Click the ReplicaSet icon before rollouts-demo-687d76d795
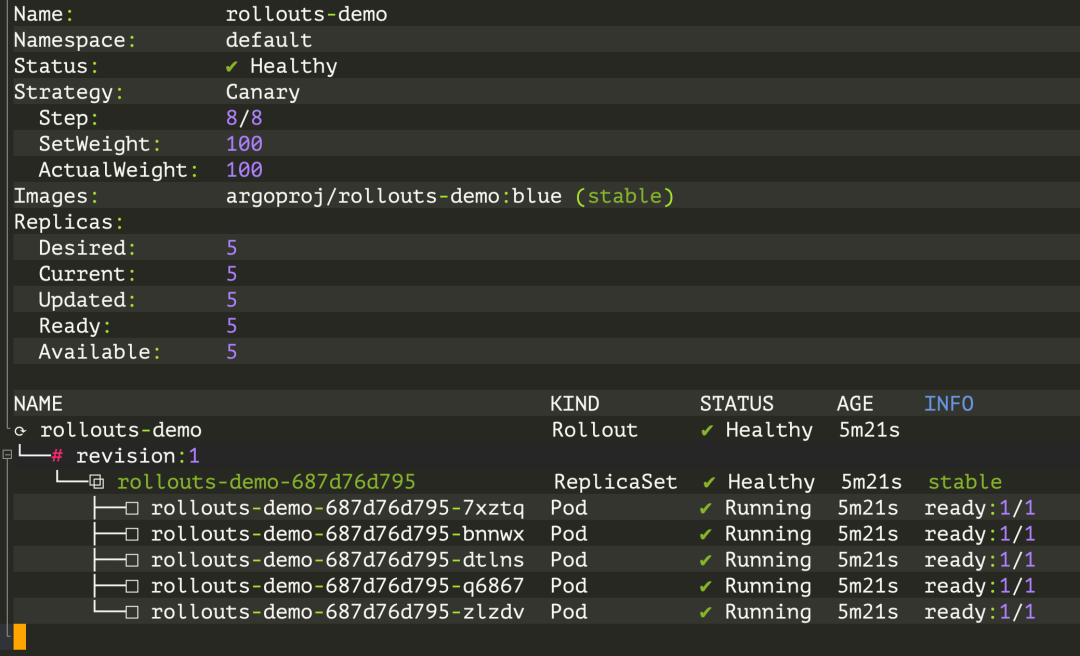1080x656 pixels. pos(96,482)
